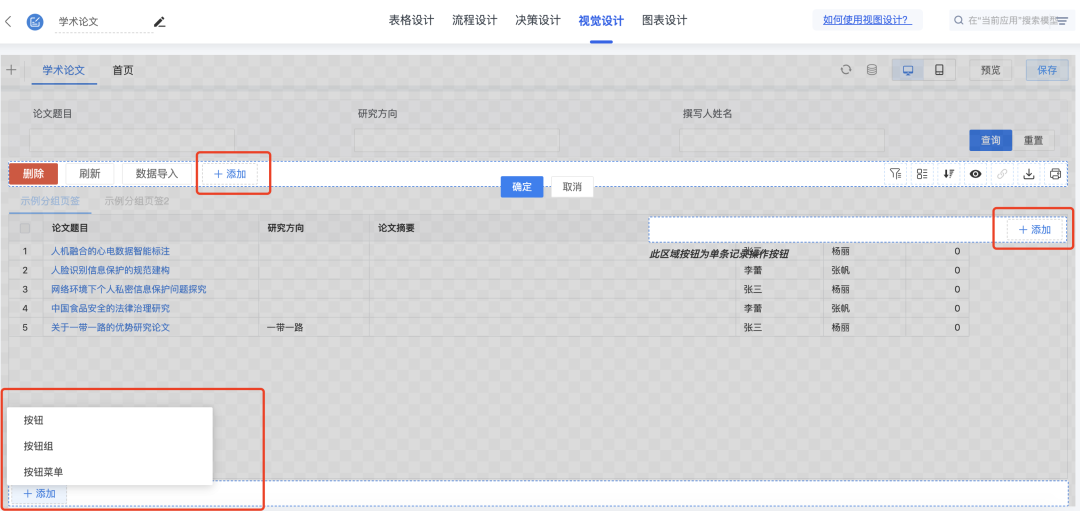Click the search magnifier icon
The height and width of the screenshot is (511, 1080).
click(958, 21)
